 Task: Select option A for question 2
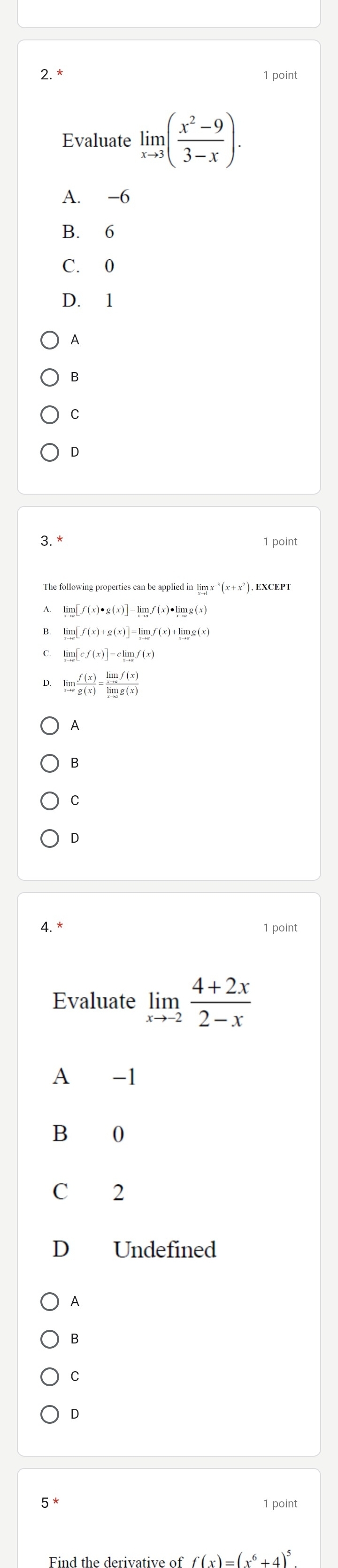pyautogui.click(x=50, y=340)
